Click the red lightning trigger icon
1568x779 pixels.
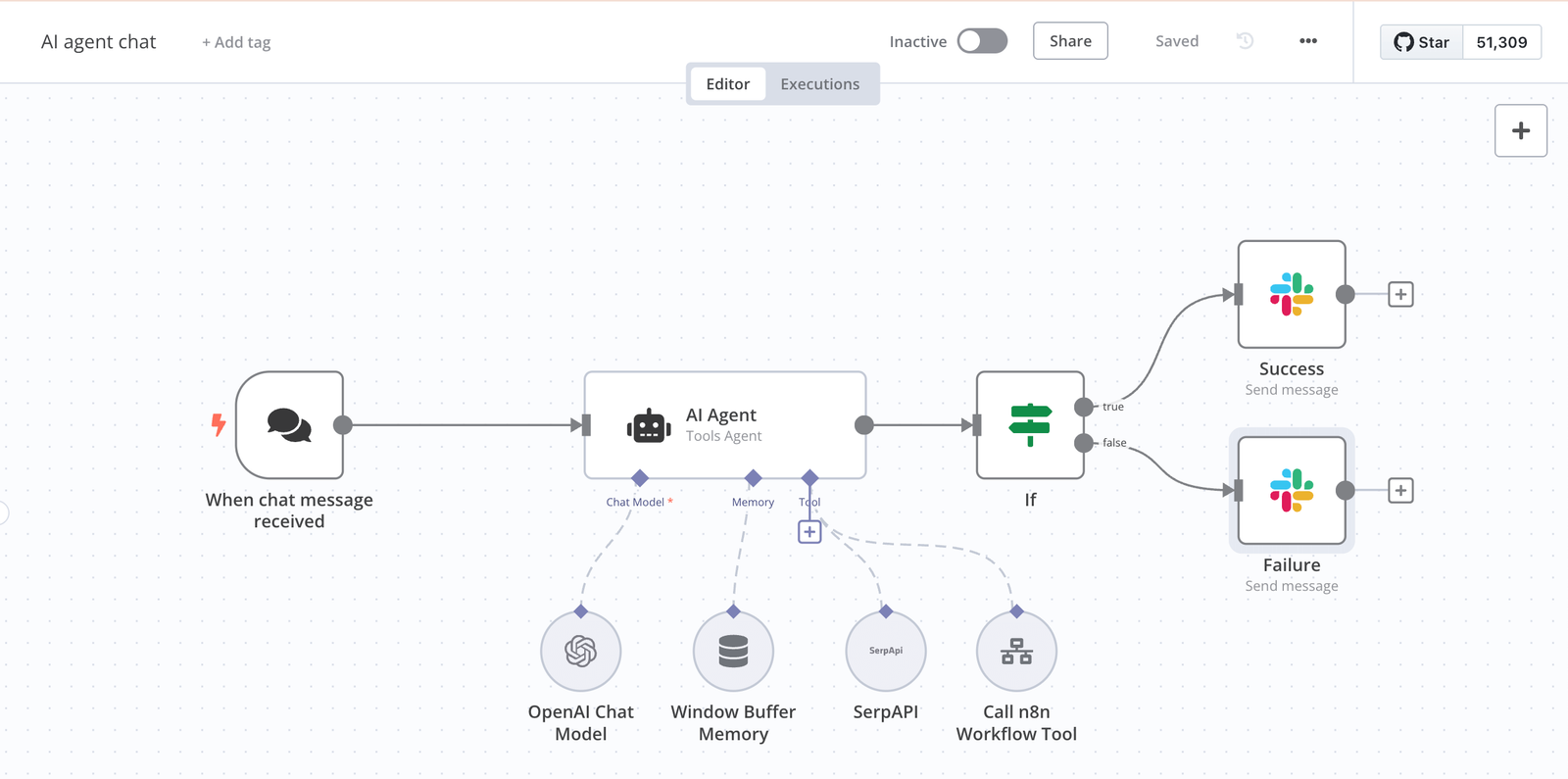click(x=219, y=424)
